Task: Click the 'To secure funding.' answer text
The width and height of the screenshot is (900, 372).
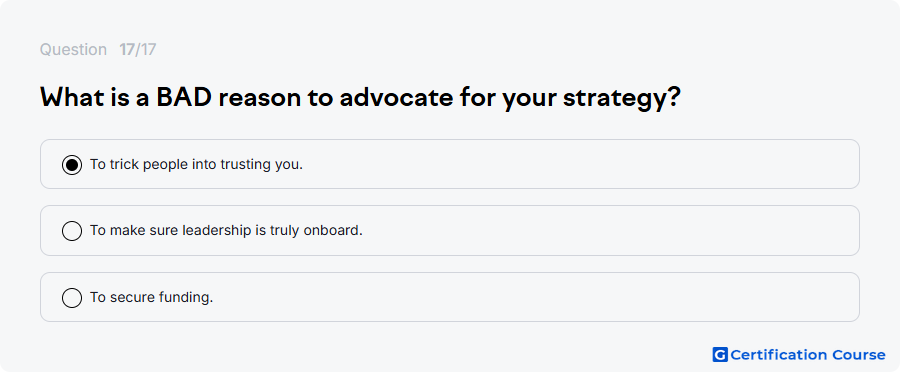Action: (152, 297)
